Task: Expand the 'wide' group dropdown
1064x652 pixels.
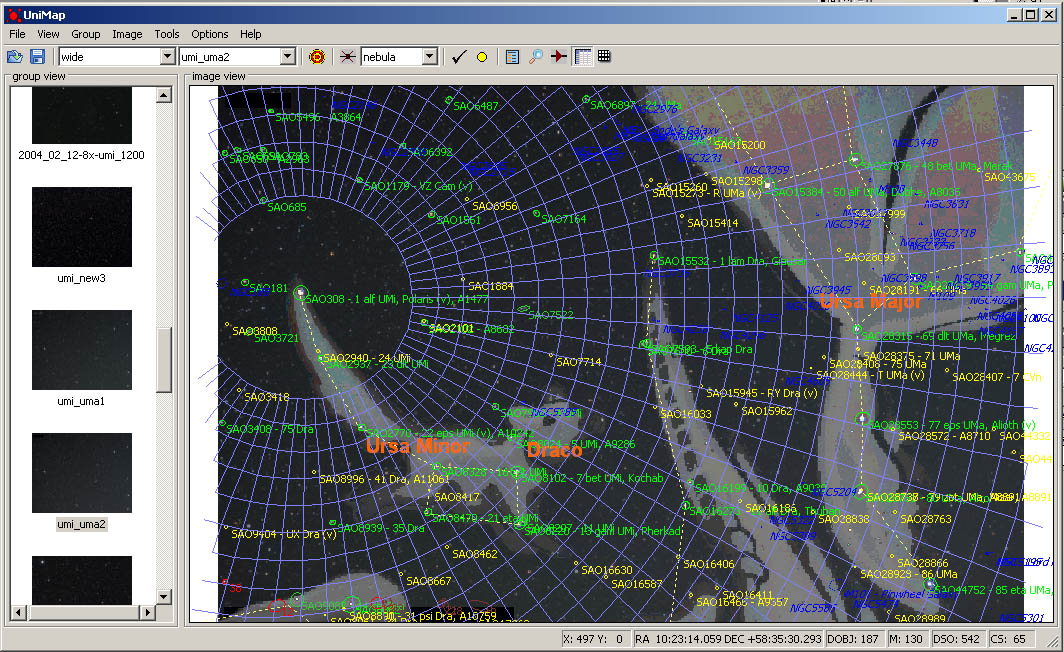Action: click(x=167, y=57)
